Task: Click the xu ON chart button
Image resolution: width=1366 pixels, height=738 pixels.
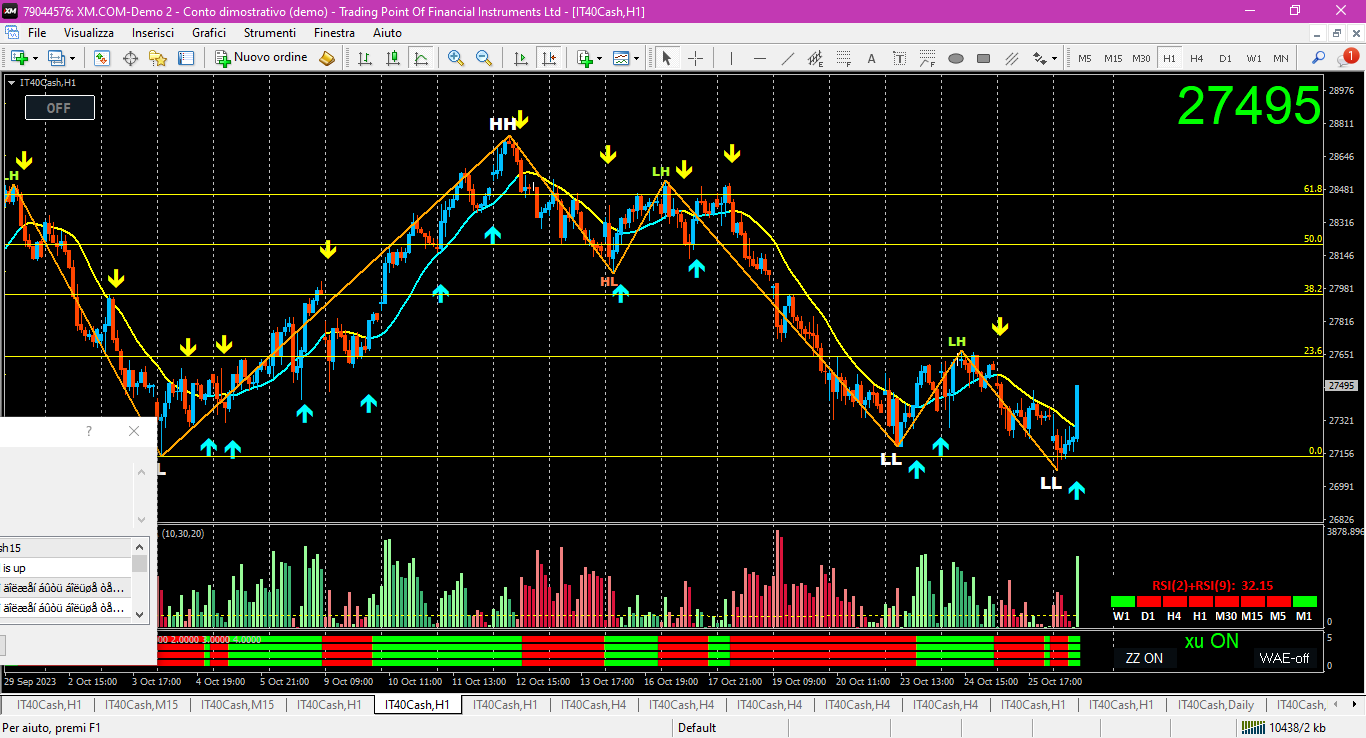Action: pos(1211,642)
